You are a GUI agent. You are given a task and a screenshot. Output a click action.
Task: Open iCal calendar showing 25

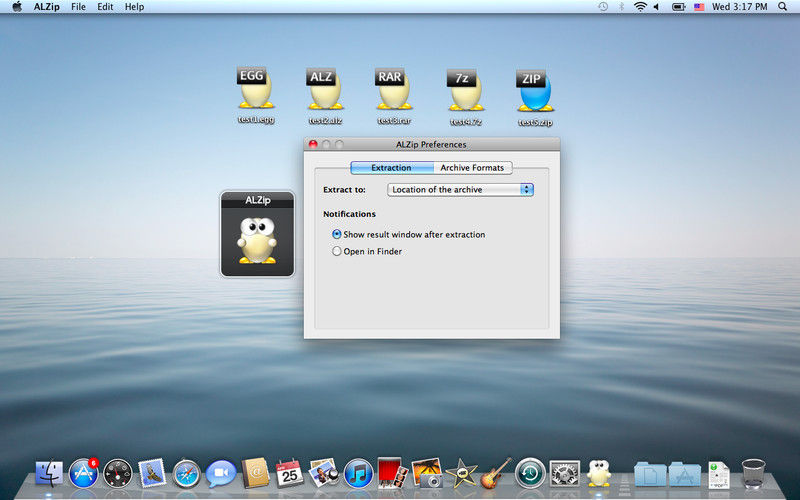[x=289, y=473]
